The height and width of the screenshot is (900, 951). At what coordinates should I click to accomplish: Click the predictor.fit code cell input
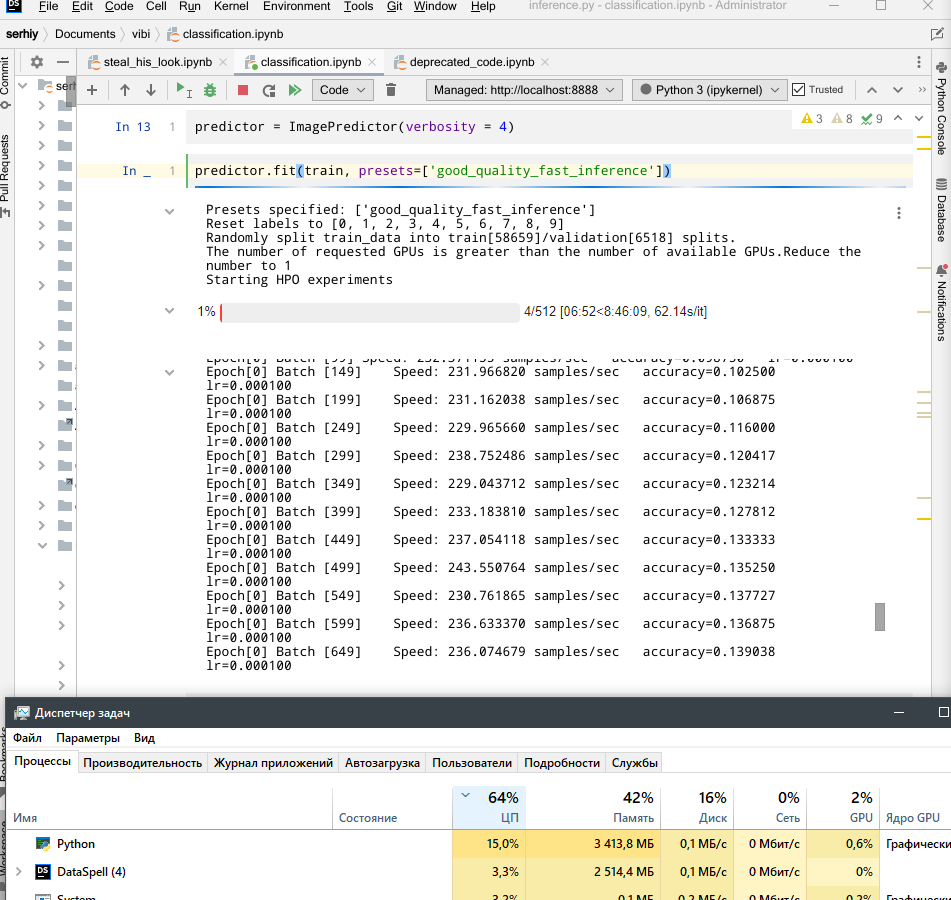coord(549,171)
